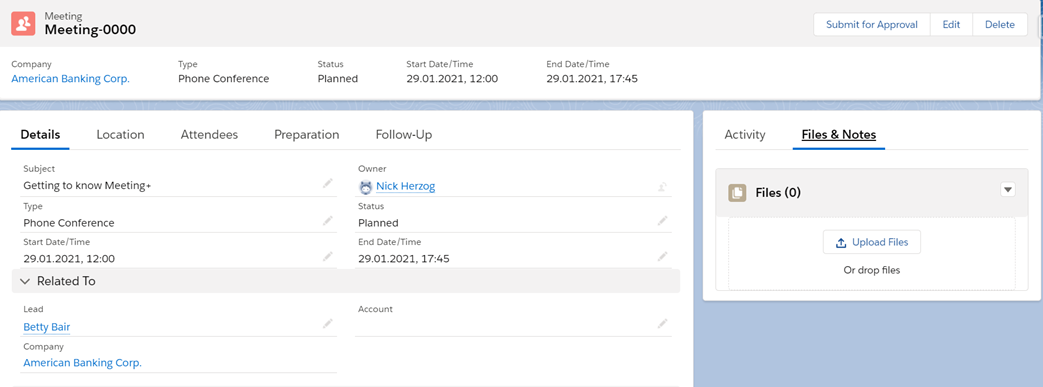
Task: Click pencil icon beside Type Phone Conference
Action: [x=327, y=220]
